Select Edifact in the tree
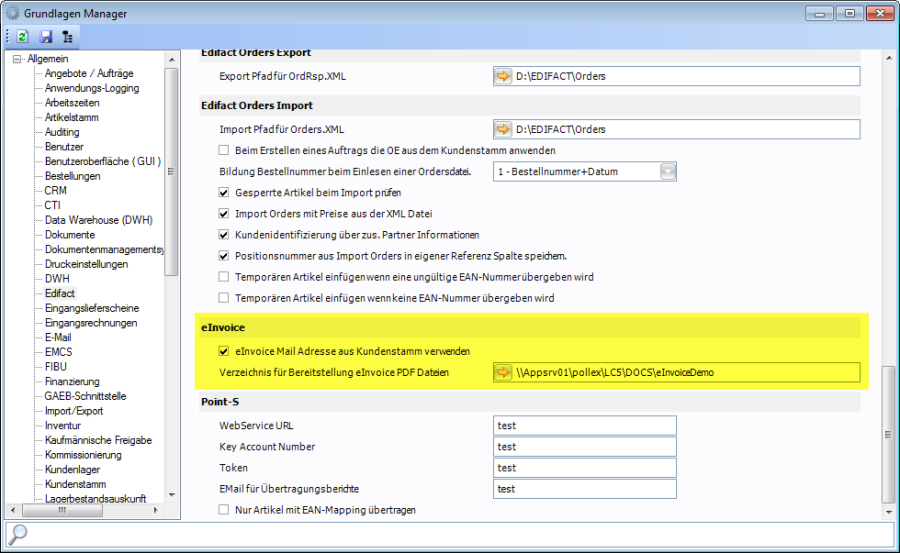900x553 pixels. coord(60,294)
